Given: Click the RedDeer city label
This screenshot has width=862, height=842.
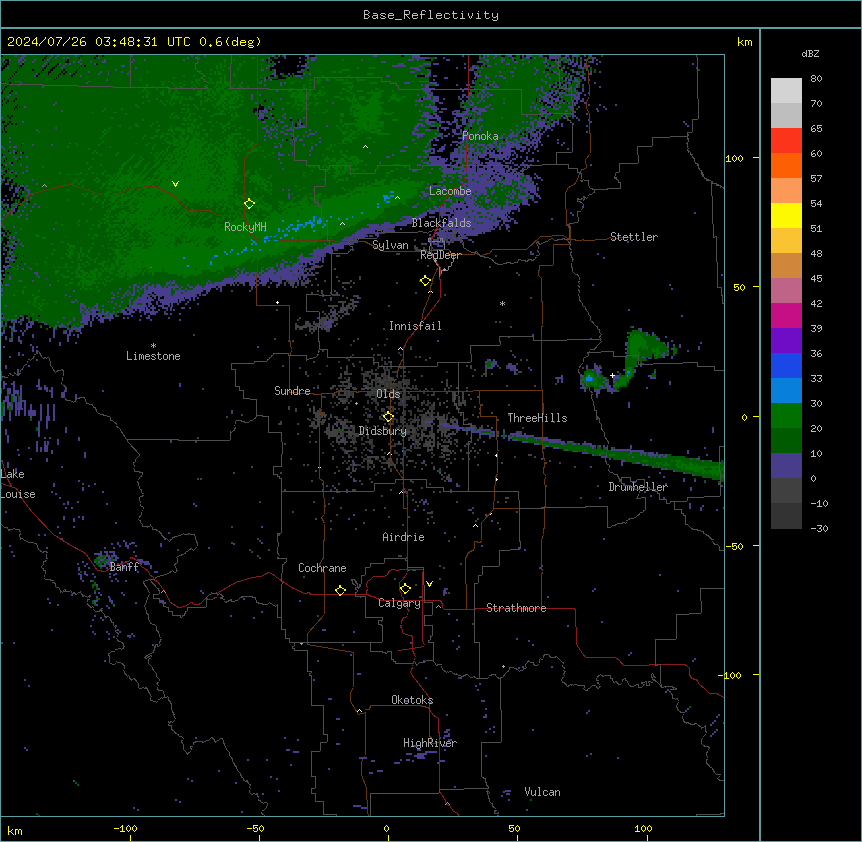Looking at the screenshot, I should point(440,255).
